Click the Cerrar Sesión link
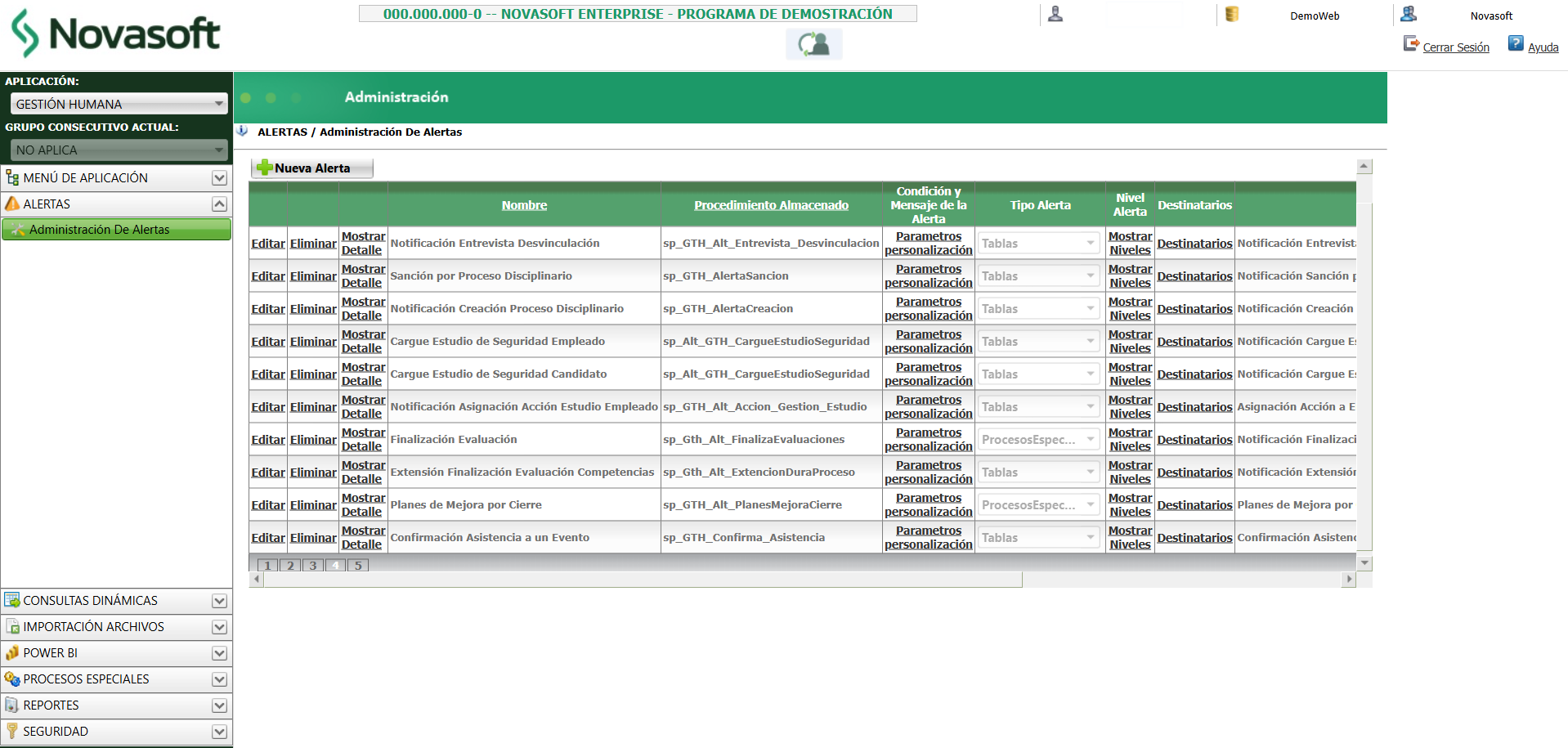Image resolution: width=1568 pixels, height=748 pixels. [x=1456, y=47]
